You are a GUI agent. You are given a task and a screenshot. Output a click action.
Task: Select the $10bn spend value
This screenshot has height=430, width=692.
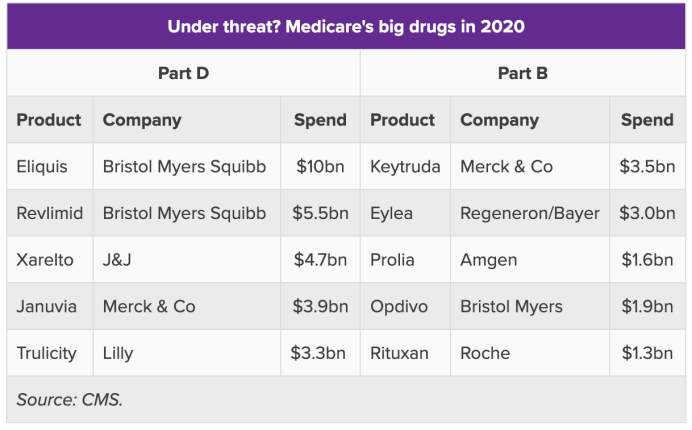[322, 167]
